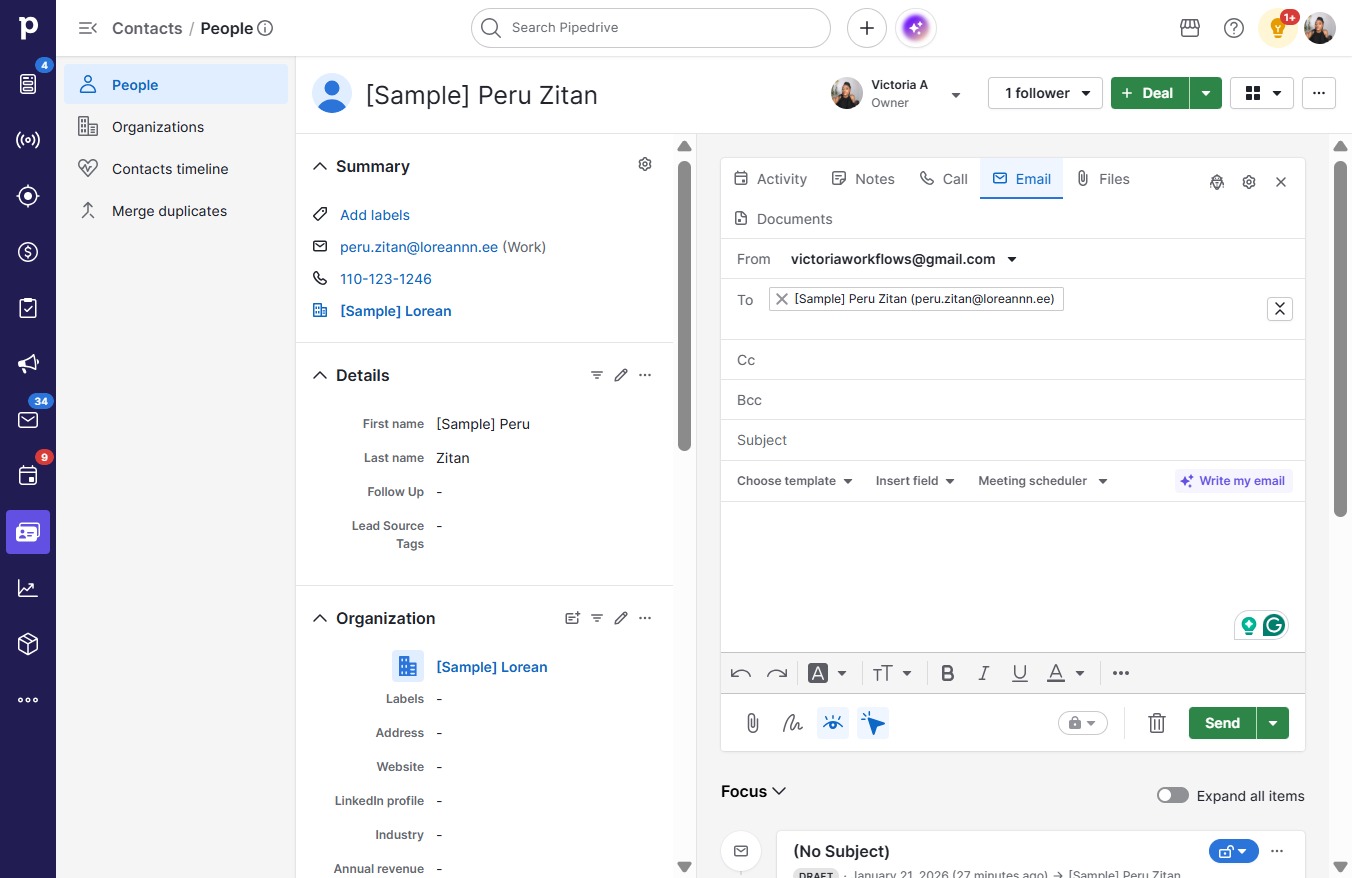Toggle underline formatting
The height and width of the screenshot is (878, 1352).
[1020, 673]
